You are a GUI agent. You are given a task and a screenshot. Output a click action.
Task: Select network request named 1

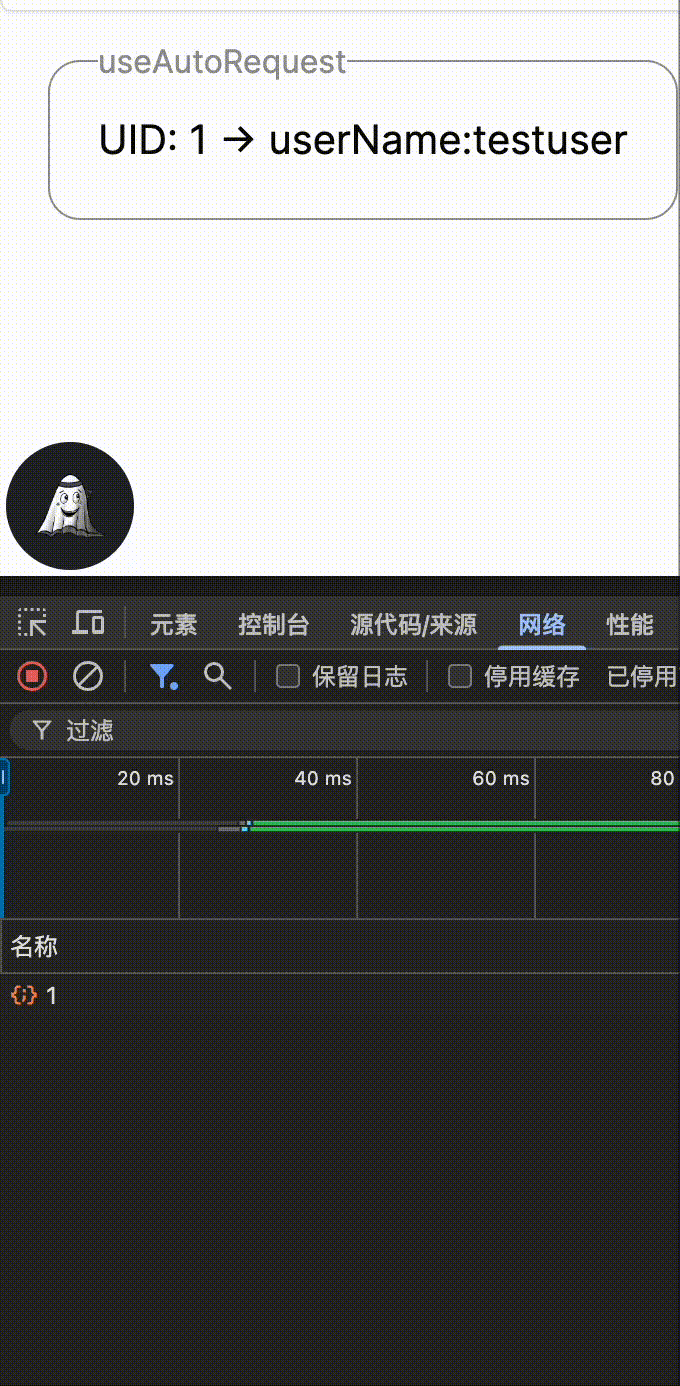(340, 995)
